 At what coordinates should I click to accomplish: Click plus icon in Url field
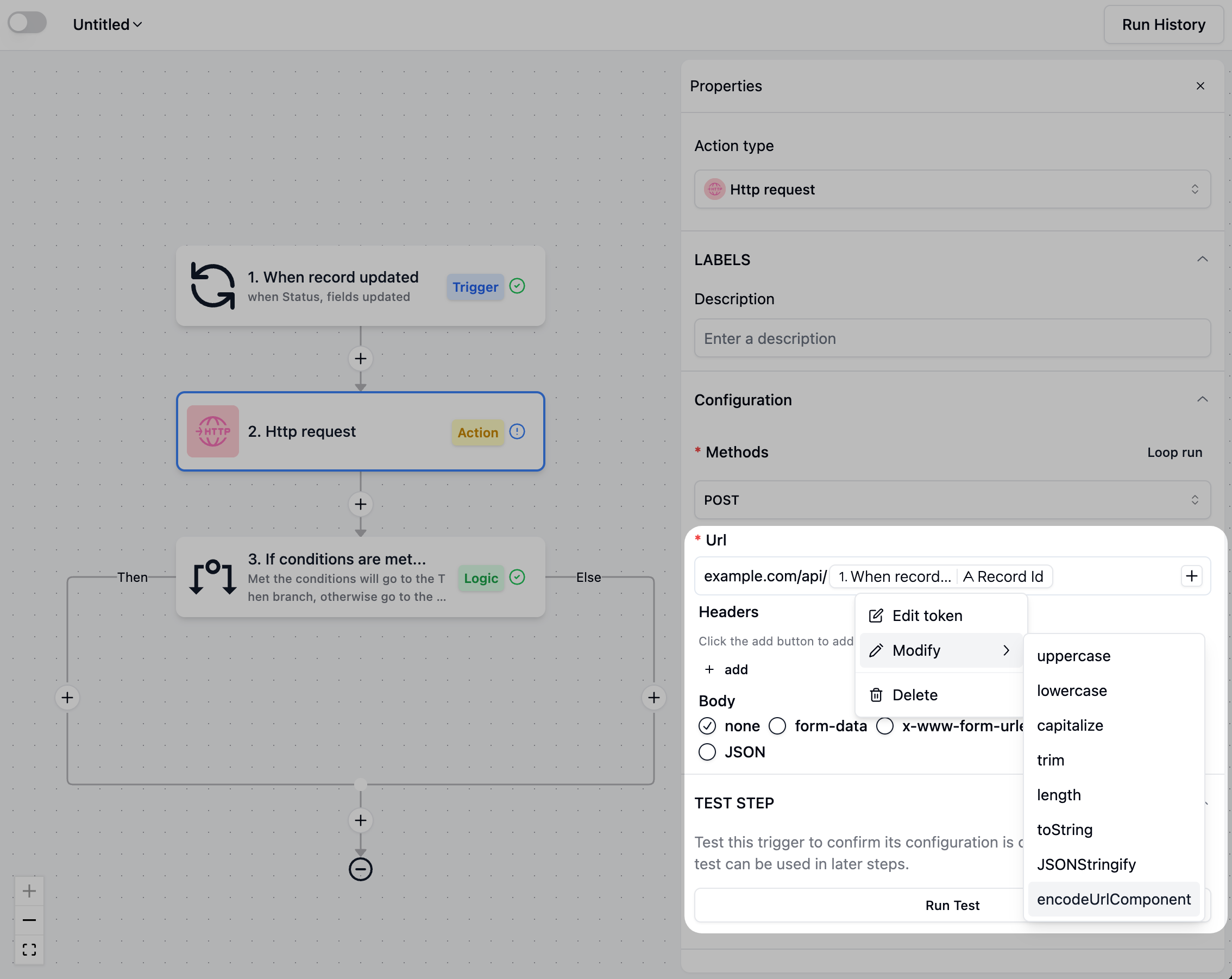pos(1191,575)
